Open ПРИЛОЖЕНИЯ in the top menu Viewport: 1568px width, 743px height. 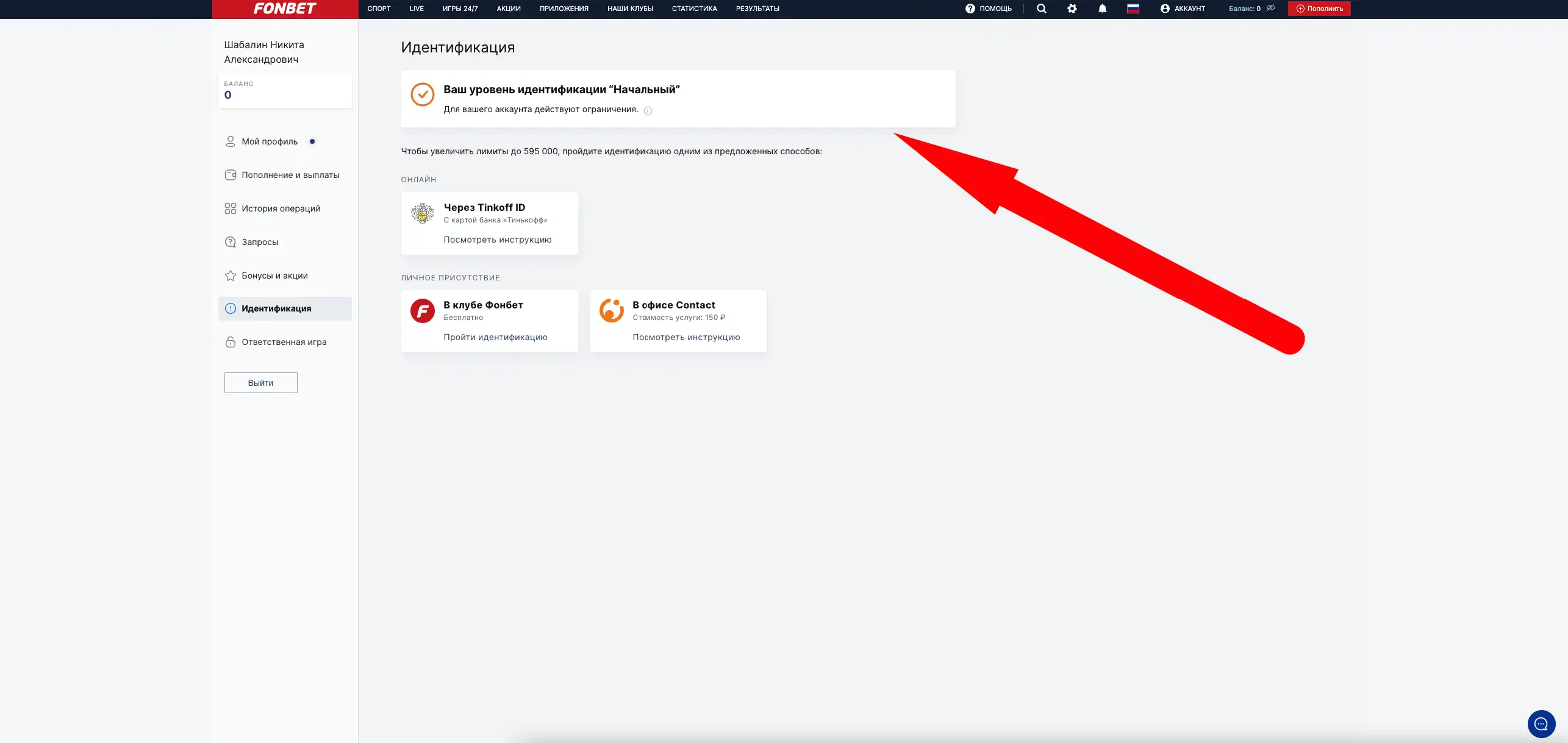click(564, 9)
